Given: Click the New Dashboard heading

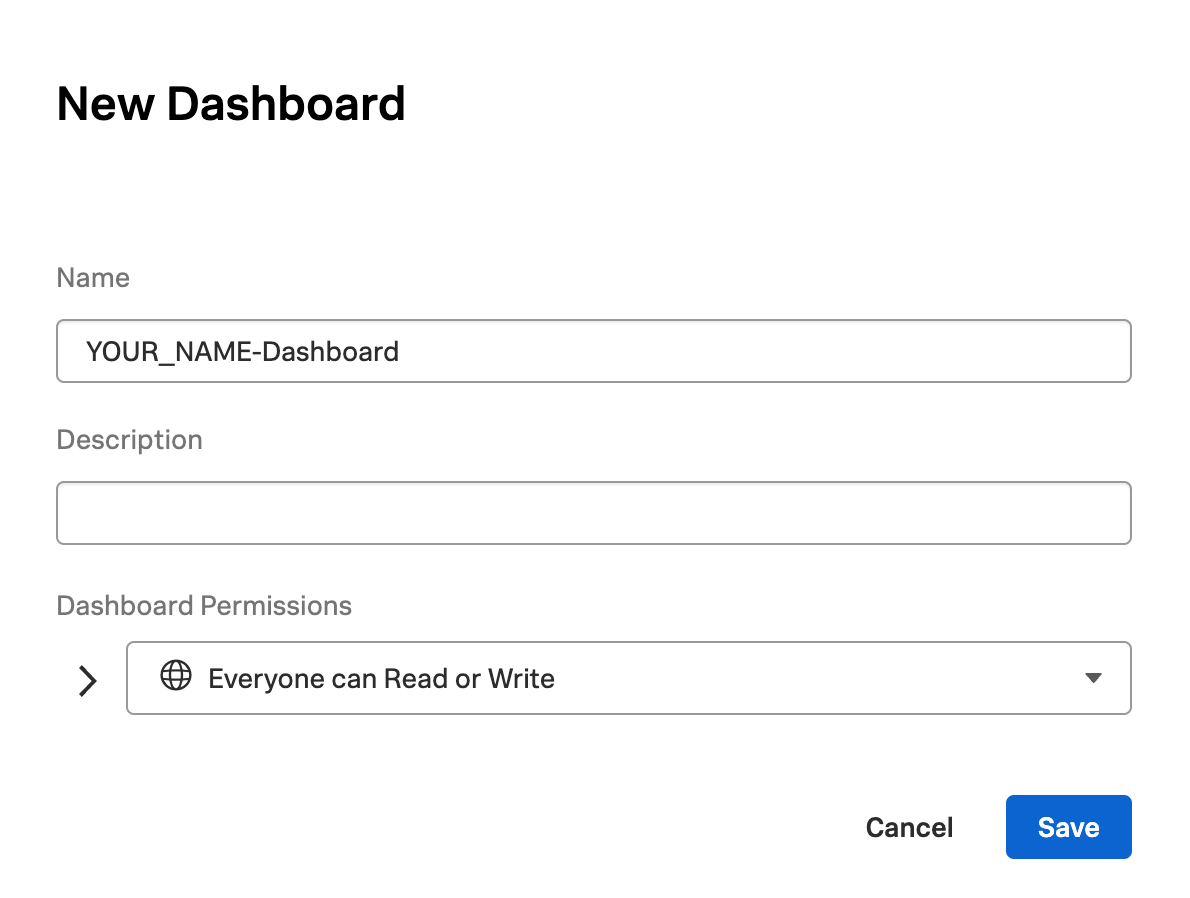Looking at the screenshot, I should point(231,103).
